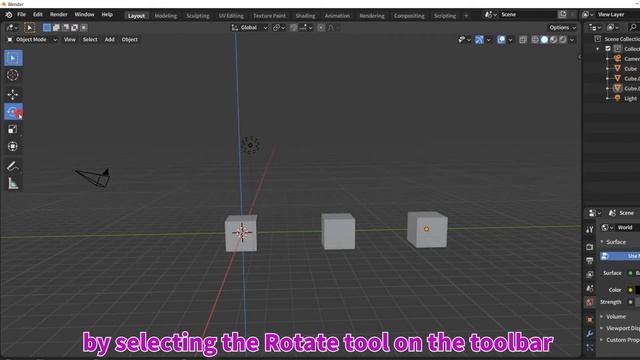The height and width of the screenshot is (360, 640).
Task: Open the View Layer properties tab
Action: [589, 275]
